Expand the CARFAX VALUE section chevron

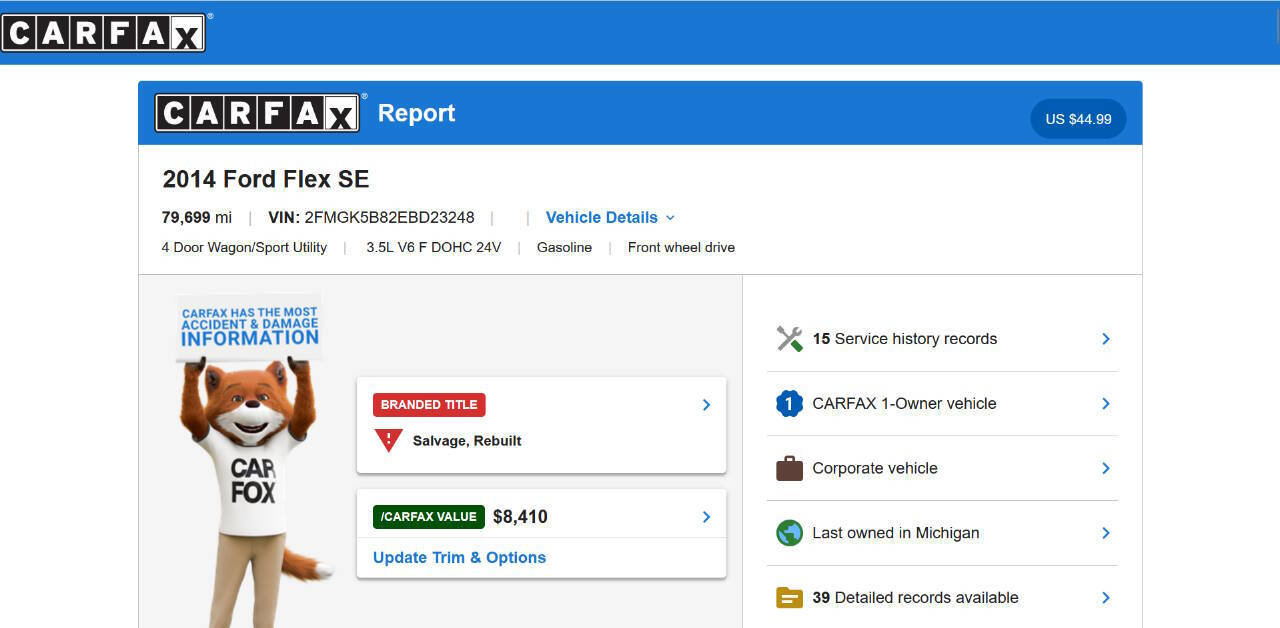click(x=706, y=515)
